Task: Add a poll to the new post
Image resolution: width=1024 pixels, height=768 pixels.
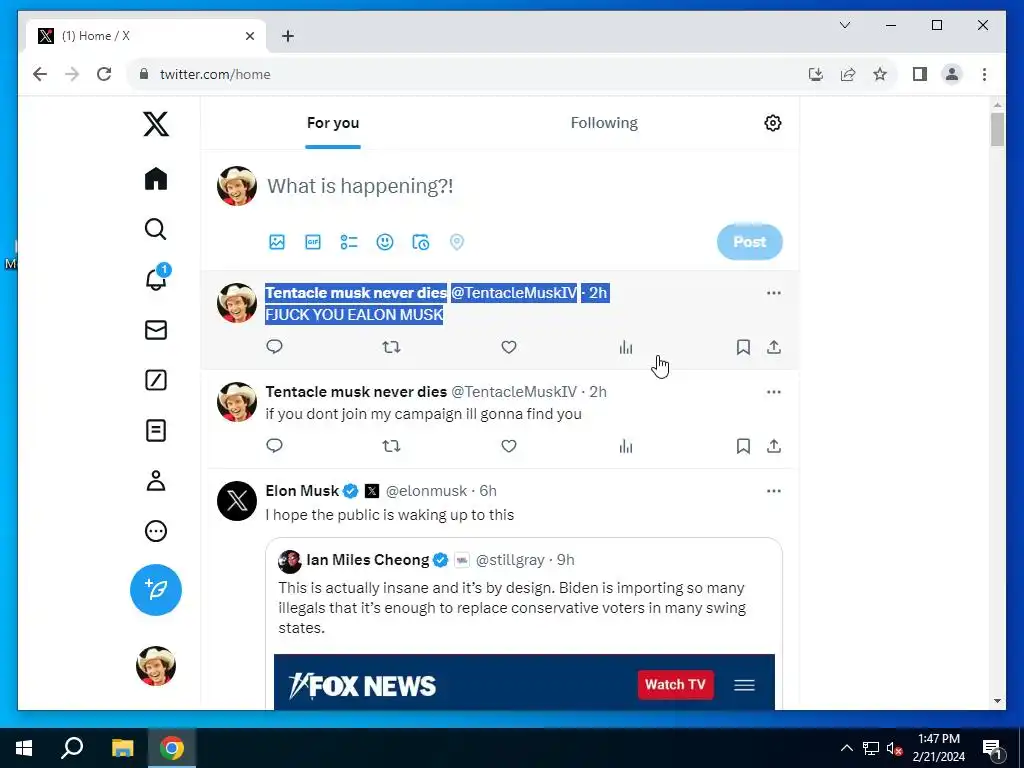Action: 349,242
